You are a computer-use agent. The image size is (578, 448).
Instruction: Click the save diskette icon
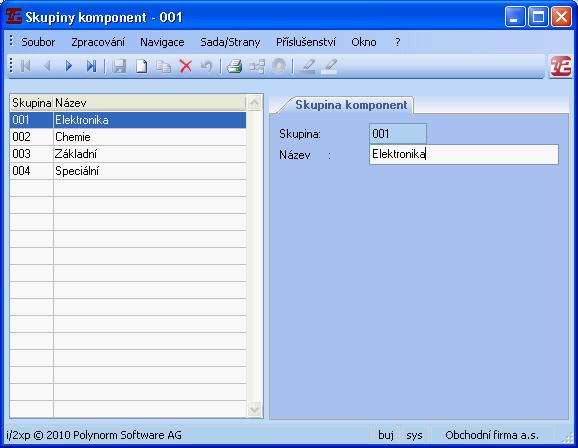point(119,66)
